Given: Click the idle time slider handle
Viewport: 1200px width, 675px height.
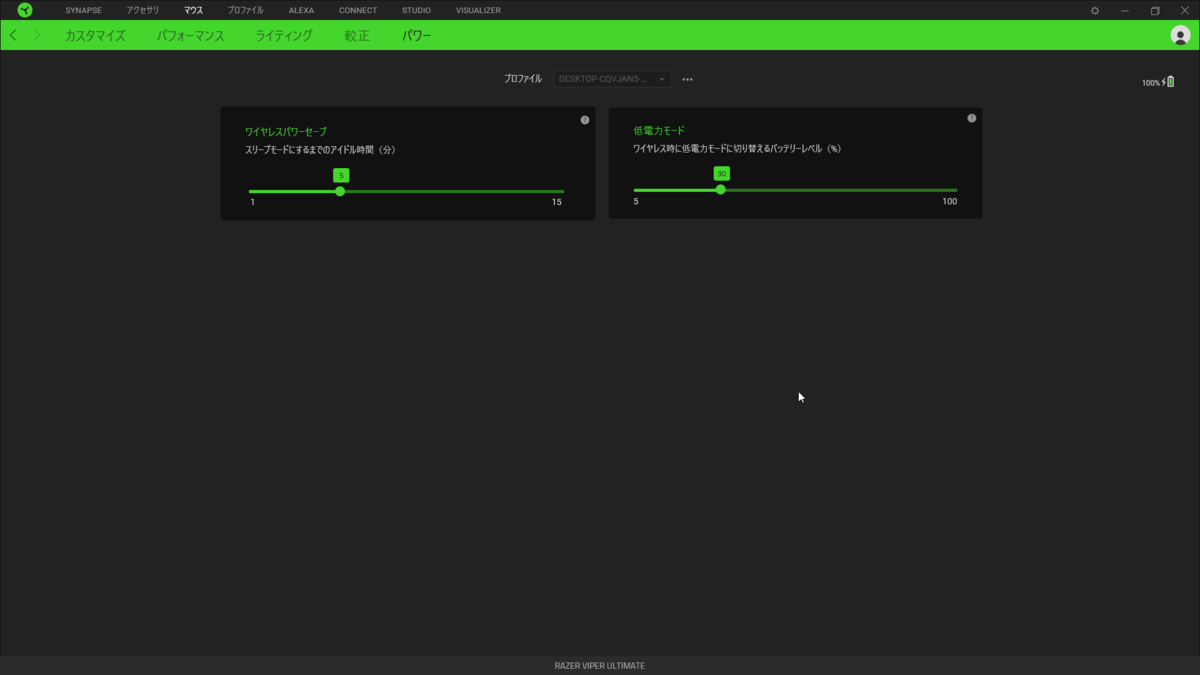Looking at the screenshot, I should [340, 191].
